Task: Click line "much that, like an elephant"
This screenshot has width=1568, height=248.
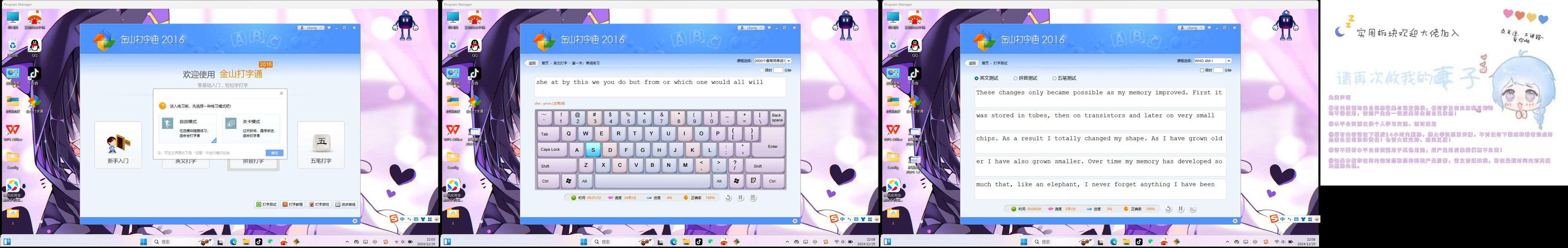Action: [1100, 188]
